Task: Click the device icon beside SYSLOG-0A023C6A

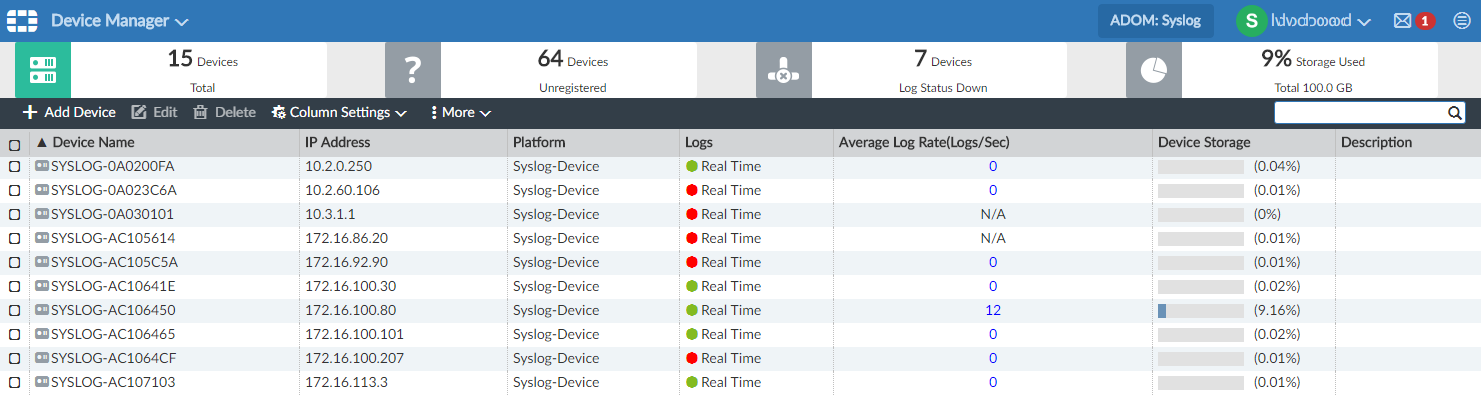Action: 42,190
